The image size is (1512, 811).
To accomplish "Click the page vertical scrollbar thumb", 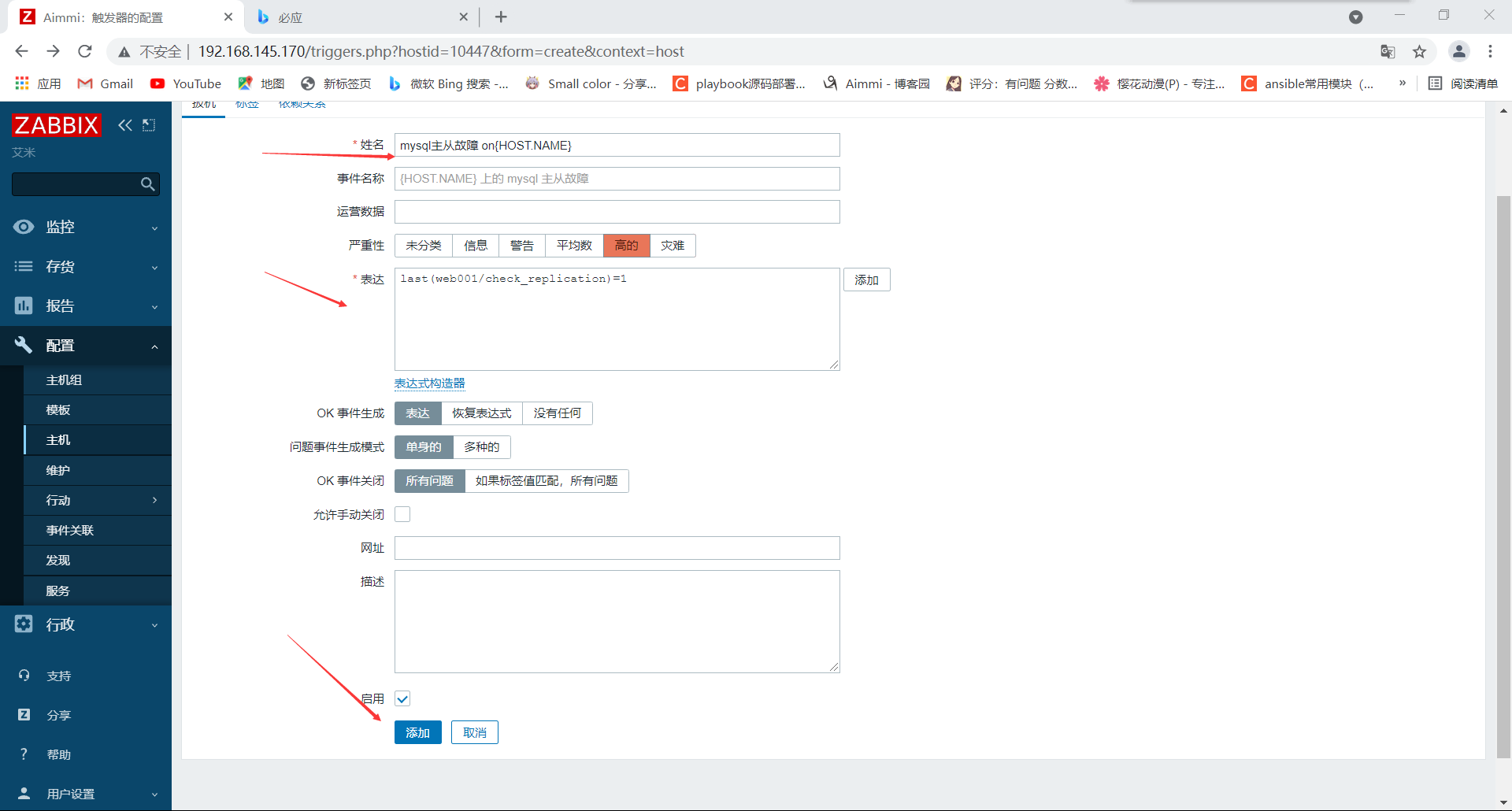I will point(1503,476).
